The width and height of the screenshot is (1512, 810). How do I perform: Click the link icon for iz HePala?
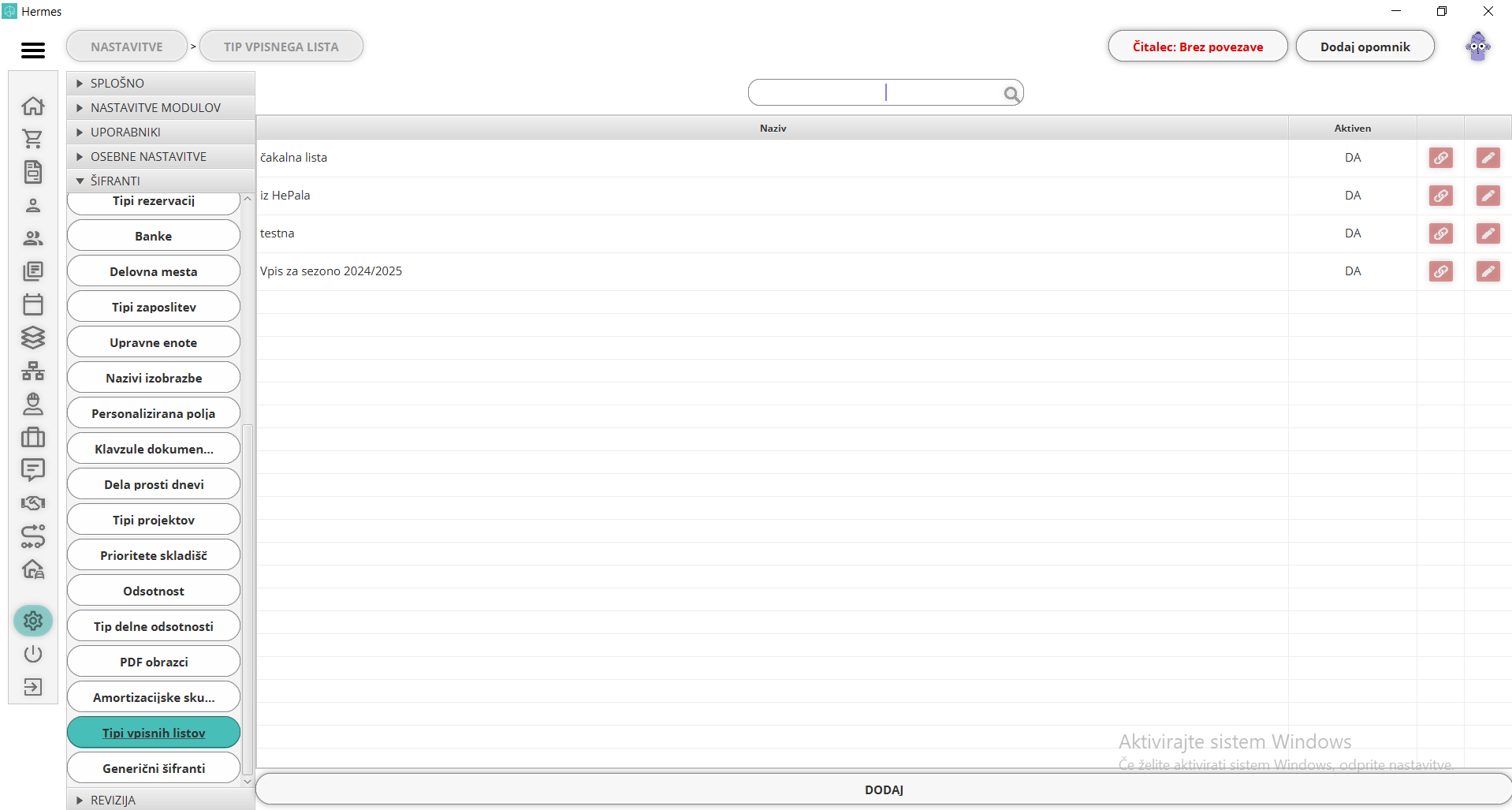point(1440,196)
